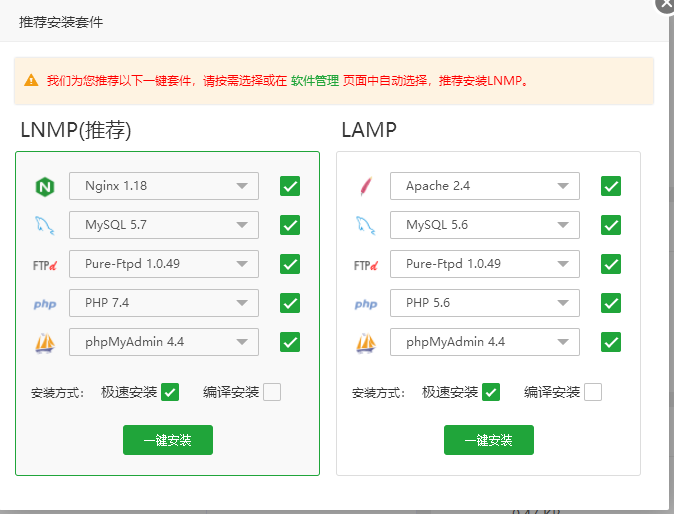The image size is (674, 514).
Task: Uncheck Pure-Ftpd checkbox in LAMP
Action: (x=611, y=264)
